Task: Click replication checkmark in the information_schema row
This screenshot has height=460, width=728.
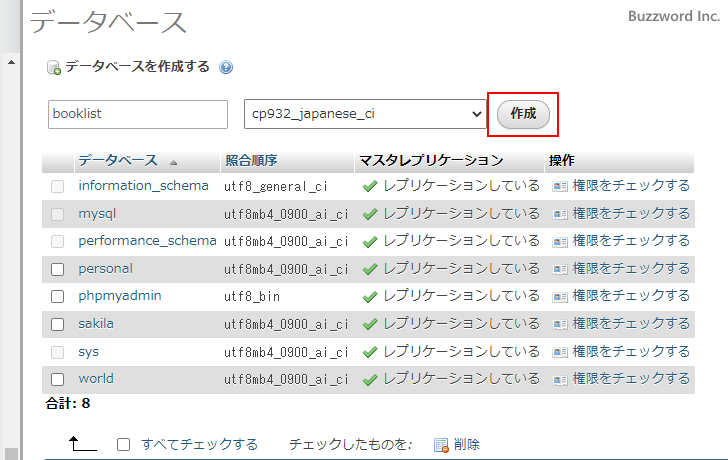Action: click(370, 187)
